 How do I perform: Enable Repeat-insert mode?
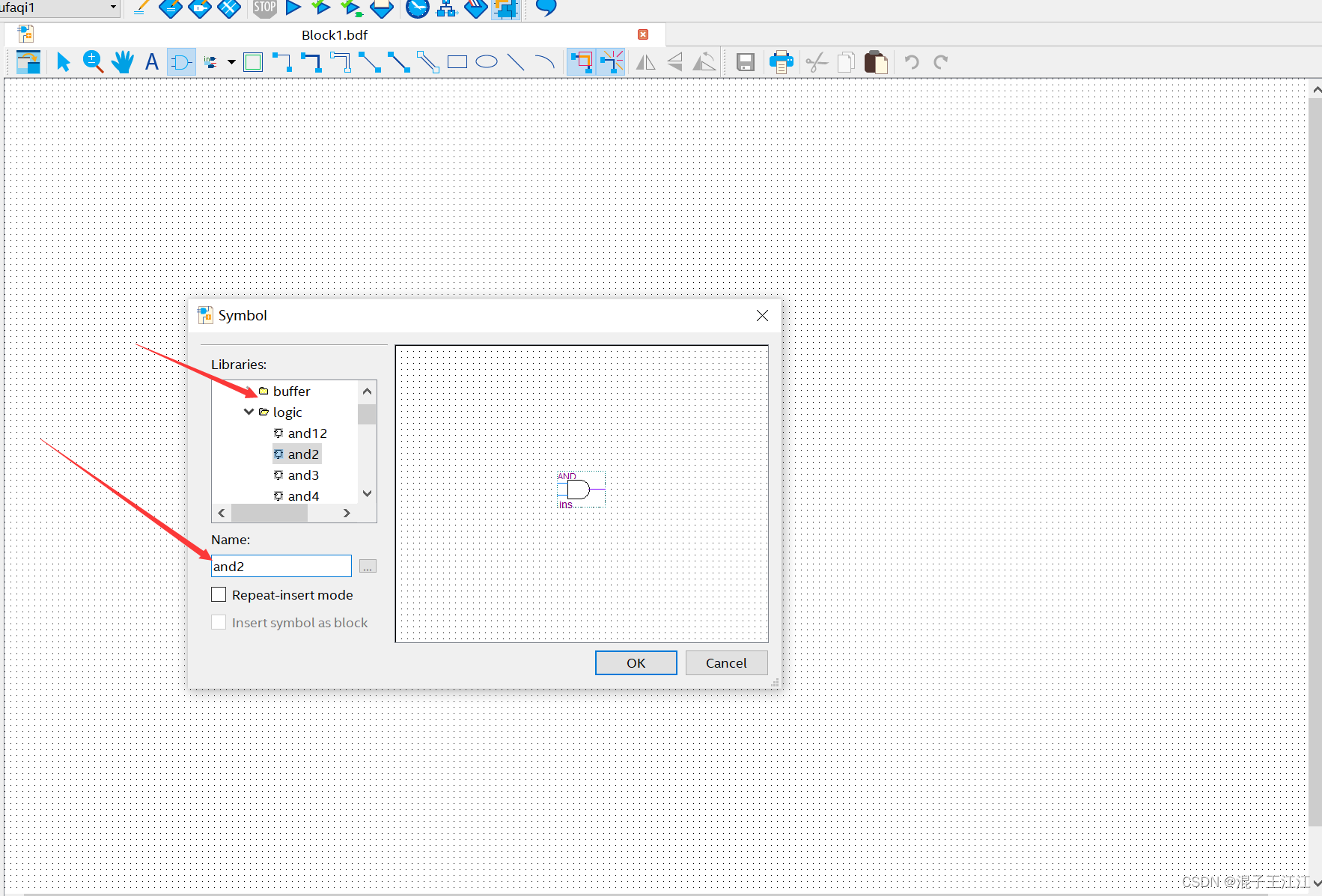click(219, 594)
